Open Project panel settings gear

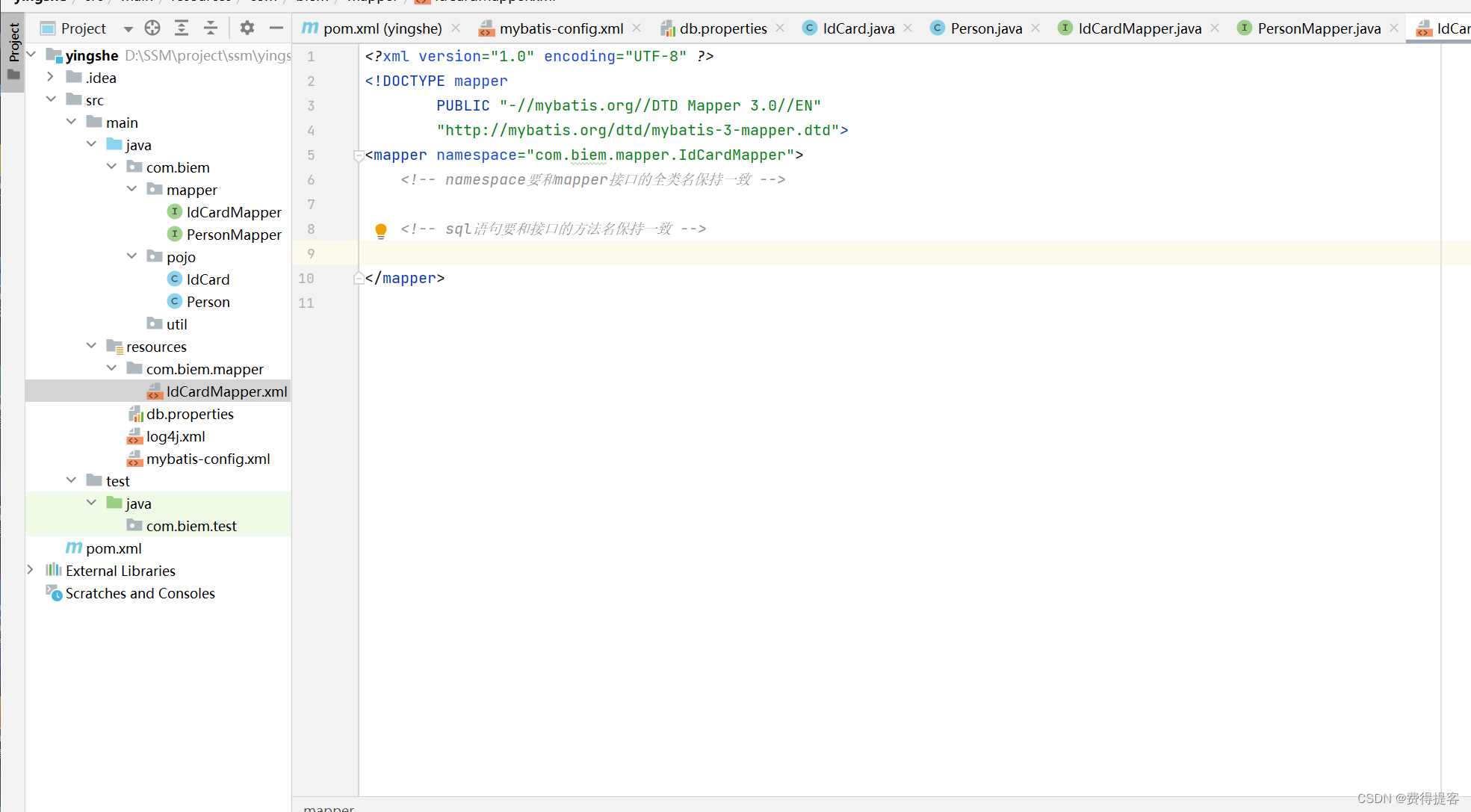(247, 28)
